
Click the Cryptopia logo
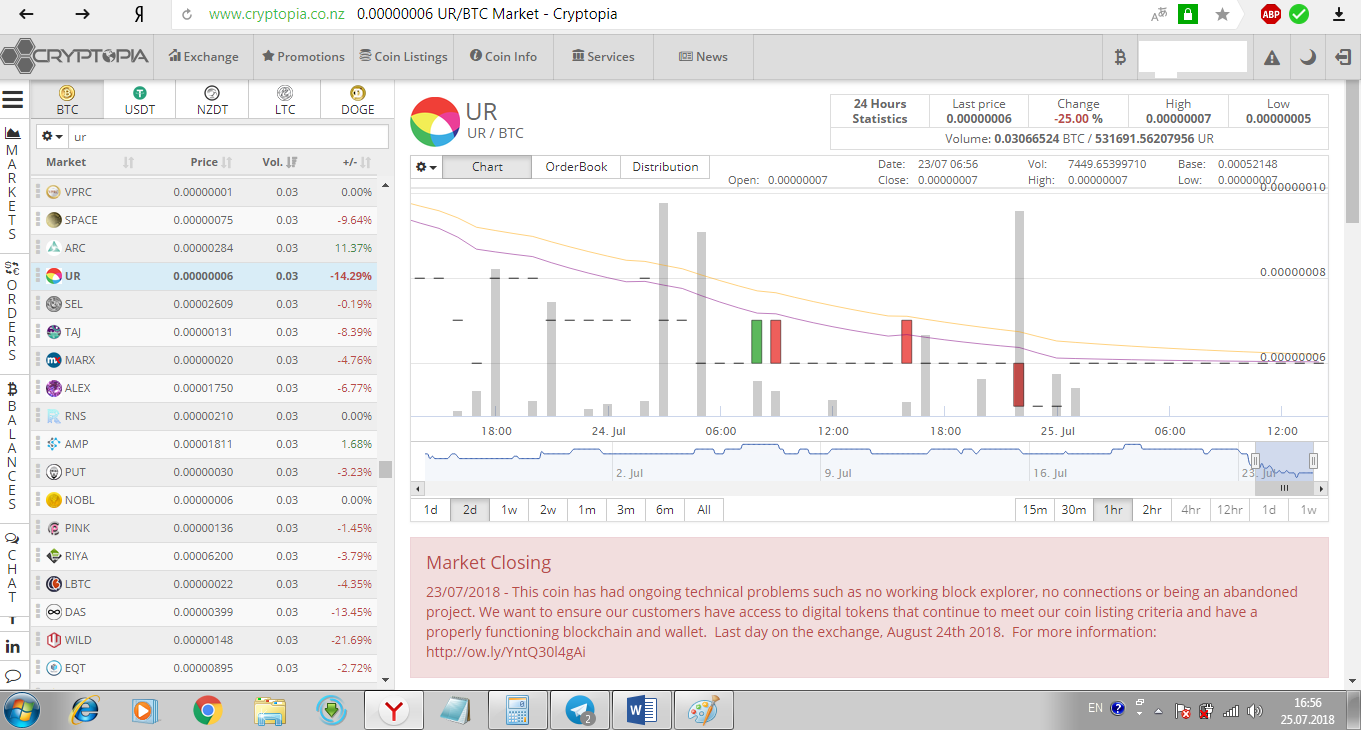(x=76, y=56)
